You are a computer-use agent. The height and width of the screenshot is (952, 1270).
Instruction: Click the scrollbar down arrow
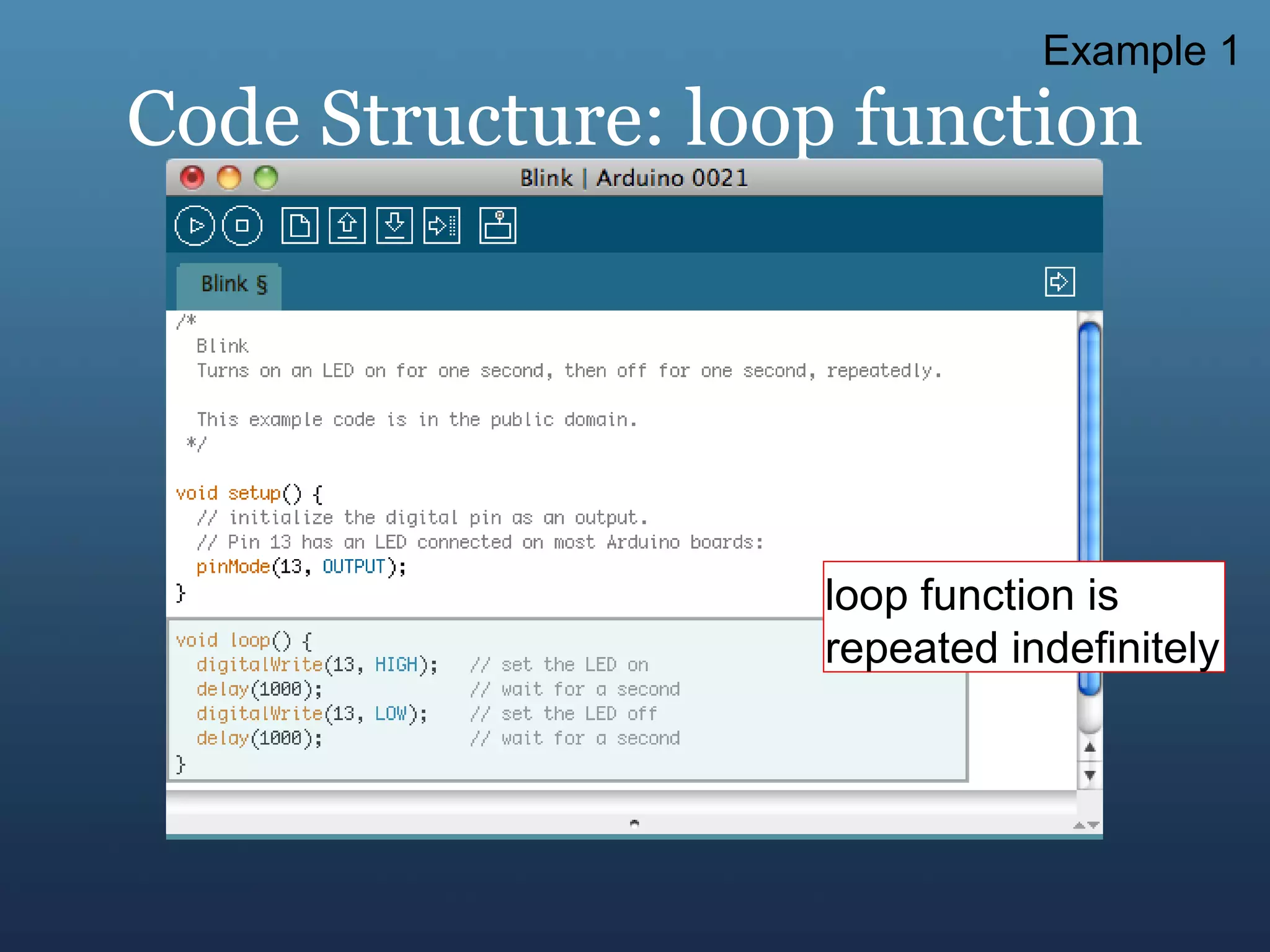click(x=1090, y=775)
